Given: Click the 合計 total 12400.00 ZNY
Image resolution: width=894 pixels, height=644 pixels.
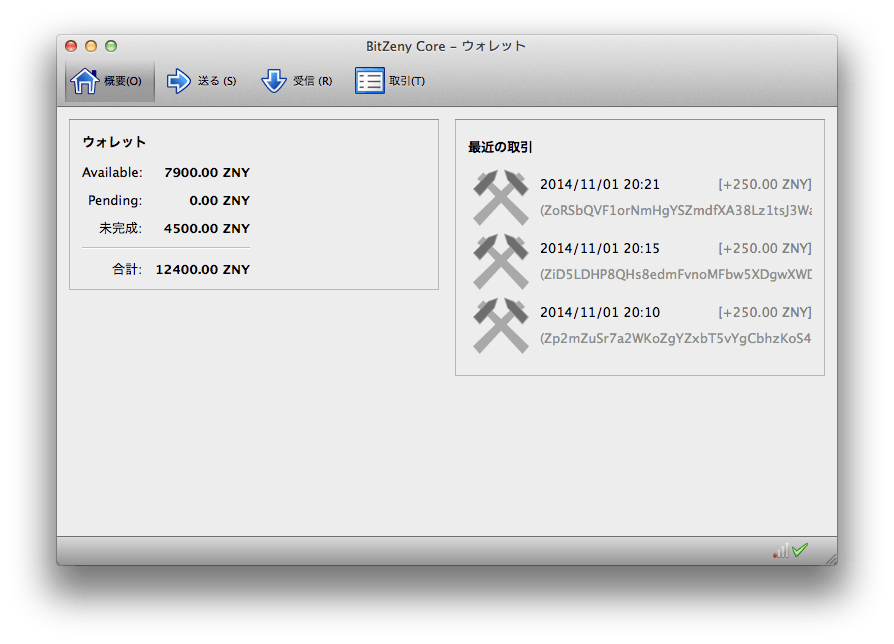Looking at the screenshot, I should coord(203,270).
